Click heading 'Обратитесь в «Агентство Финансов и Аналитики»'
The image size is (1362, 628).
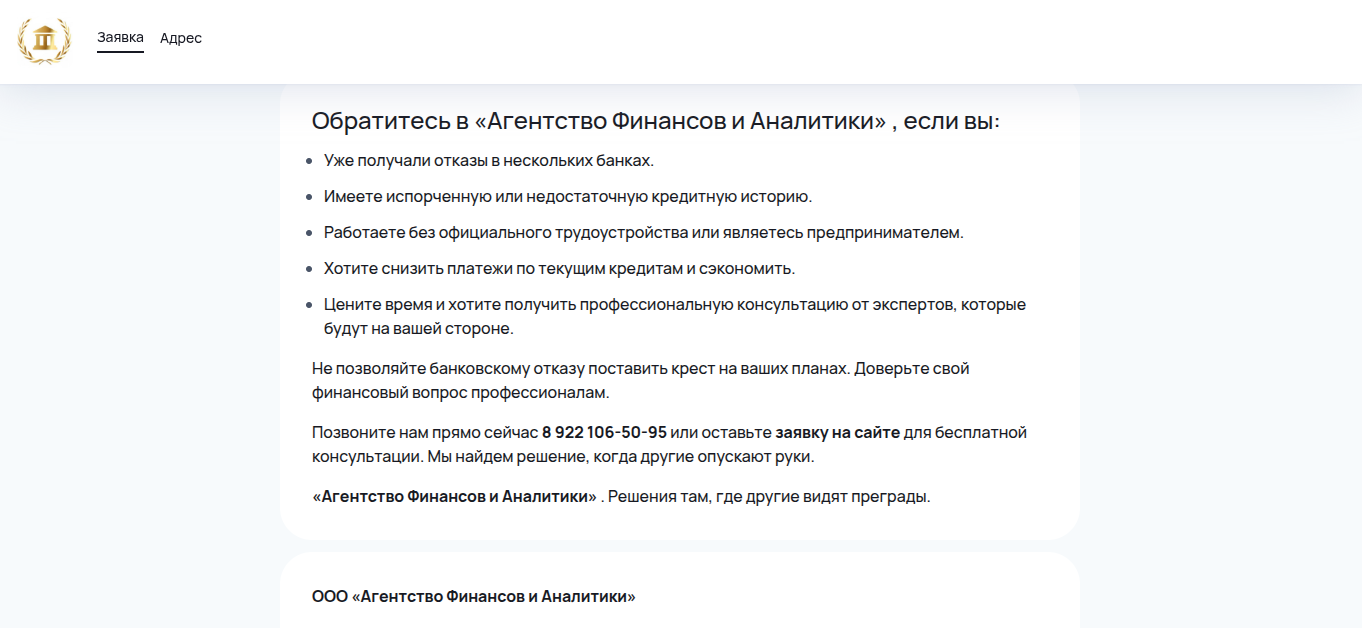655,121
